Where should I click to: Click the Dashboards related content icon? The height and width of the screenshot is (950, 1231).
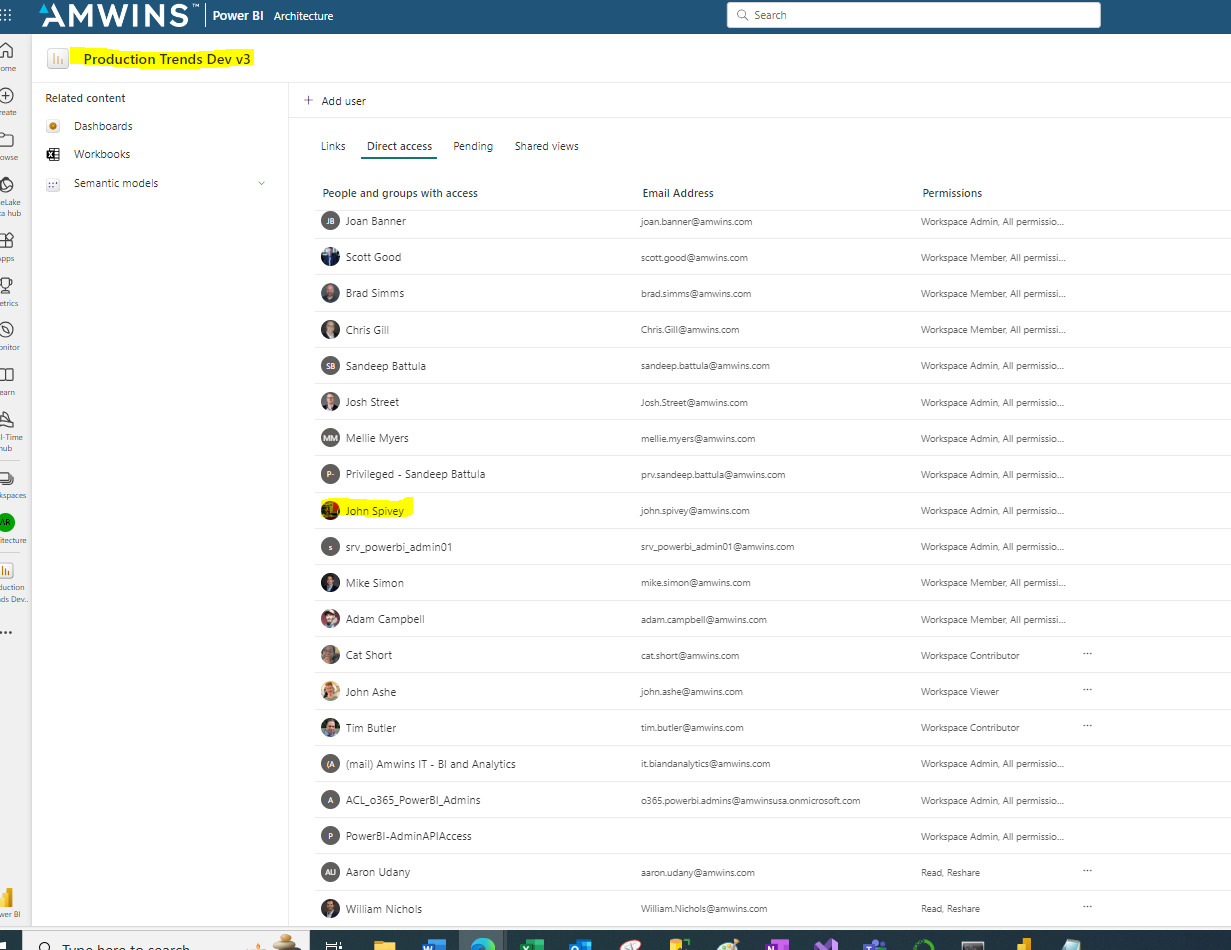(53, 127)
